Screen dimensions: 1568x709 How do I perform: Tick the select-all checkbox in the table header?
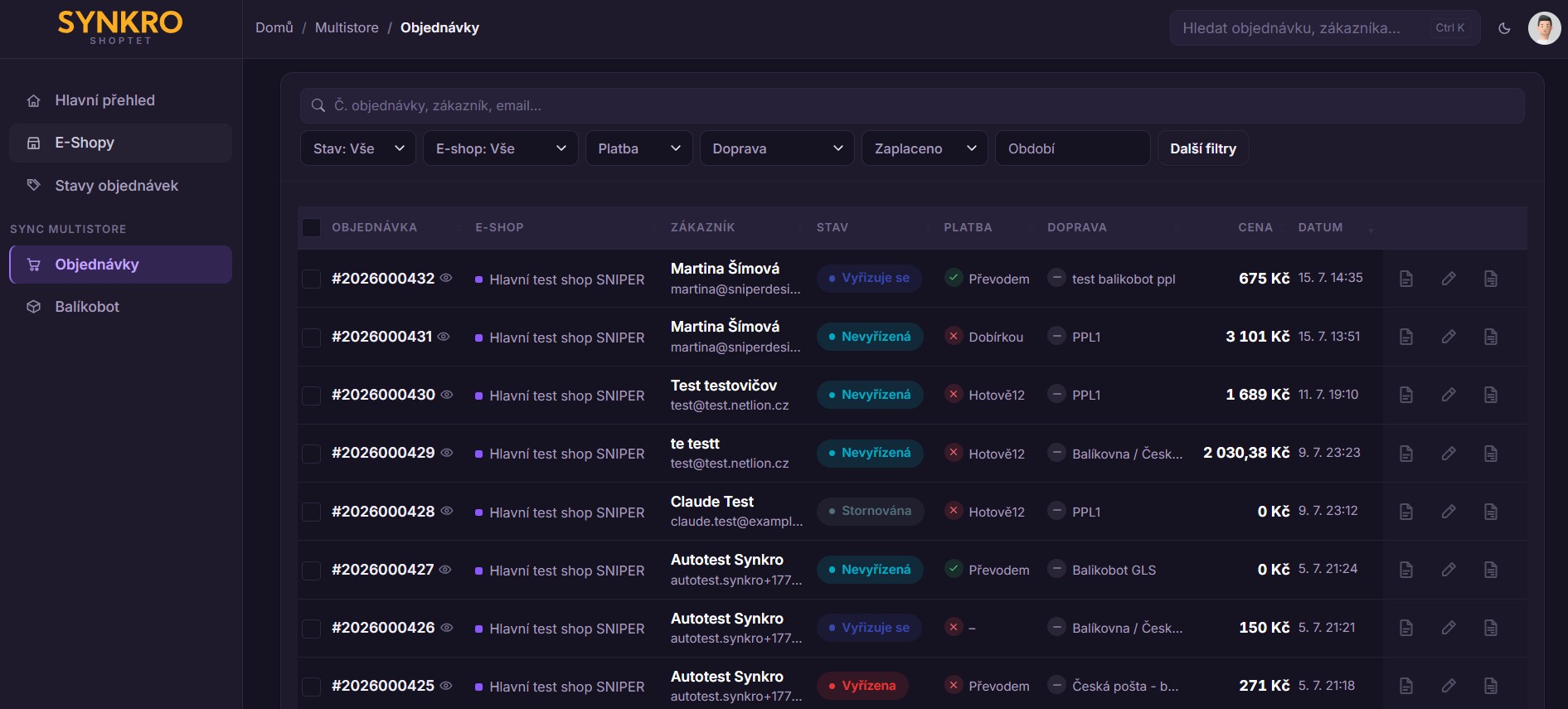click(x=312, y=227)
